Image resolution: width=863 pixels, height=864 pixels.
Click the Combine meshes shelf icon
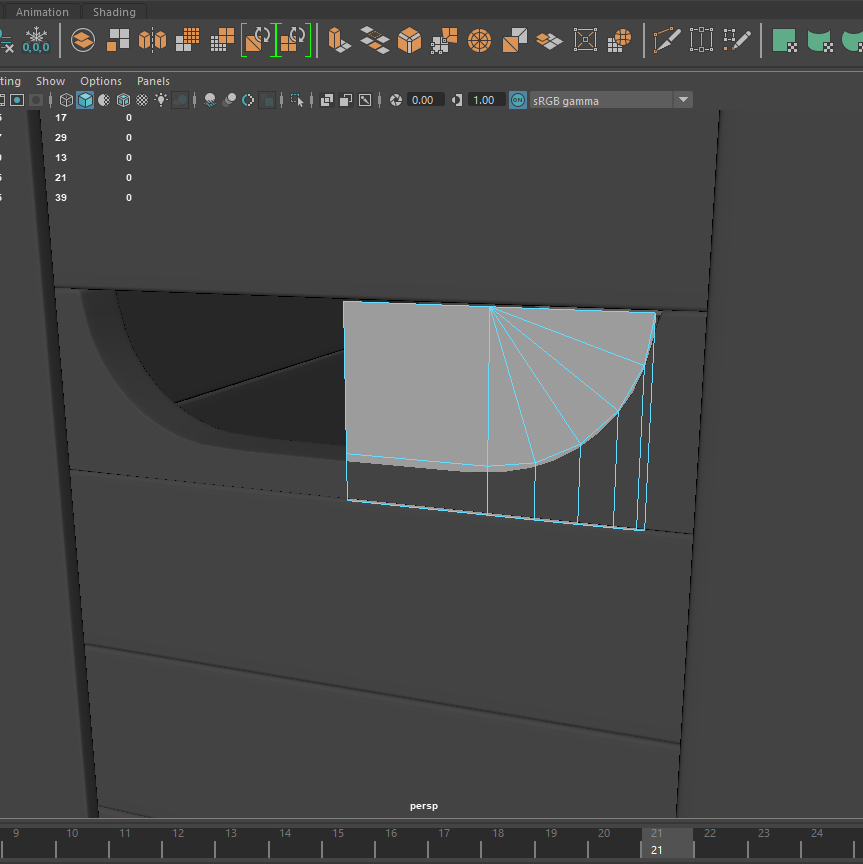click(83, 40)
